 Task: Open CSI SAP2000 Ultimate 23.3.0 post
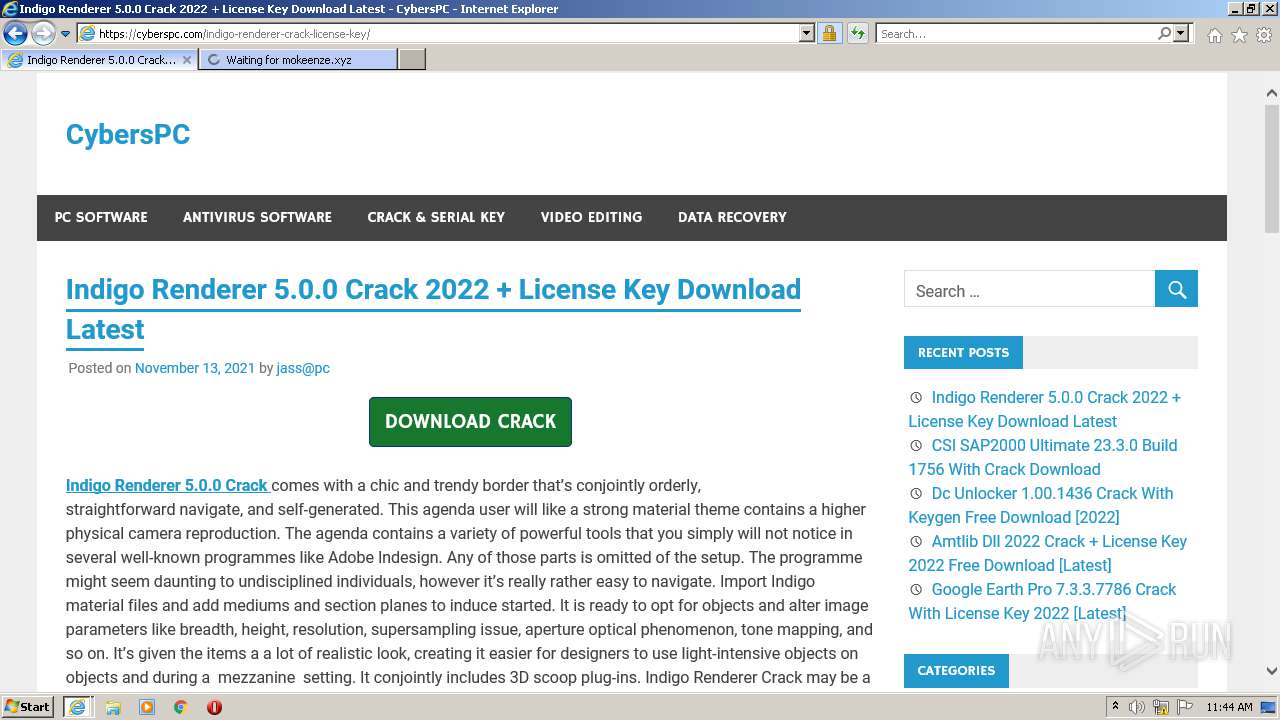tap(1043, 457)
